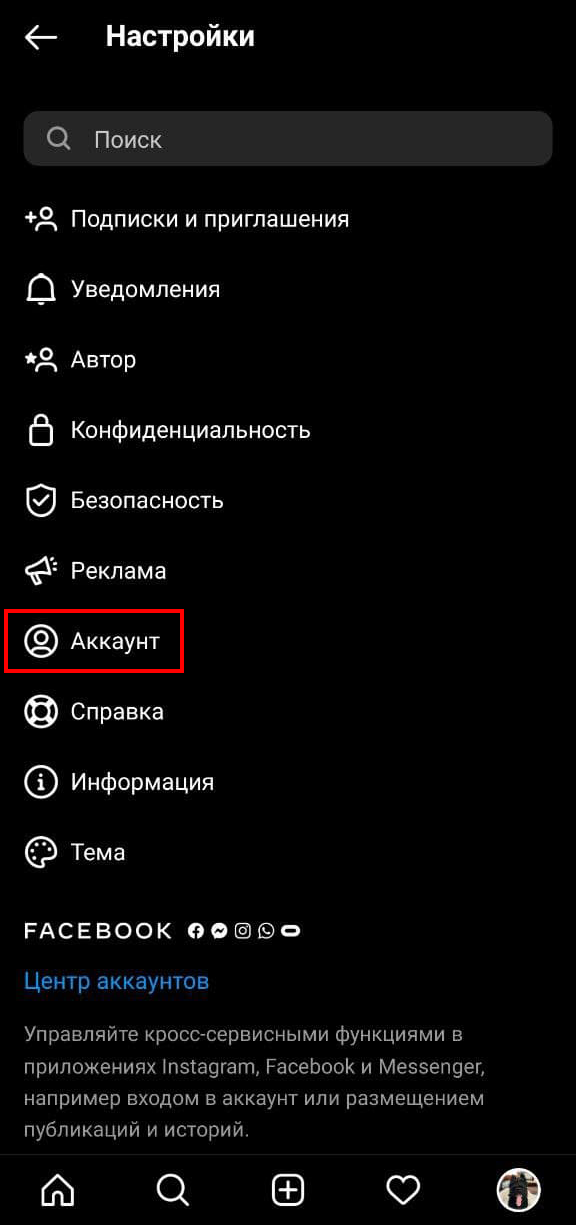This screenshot has width=576, height=1225.
Task: Open profile via avatar thumbnail
Action: pos(519,1190)
